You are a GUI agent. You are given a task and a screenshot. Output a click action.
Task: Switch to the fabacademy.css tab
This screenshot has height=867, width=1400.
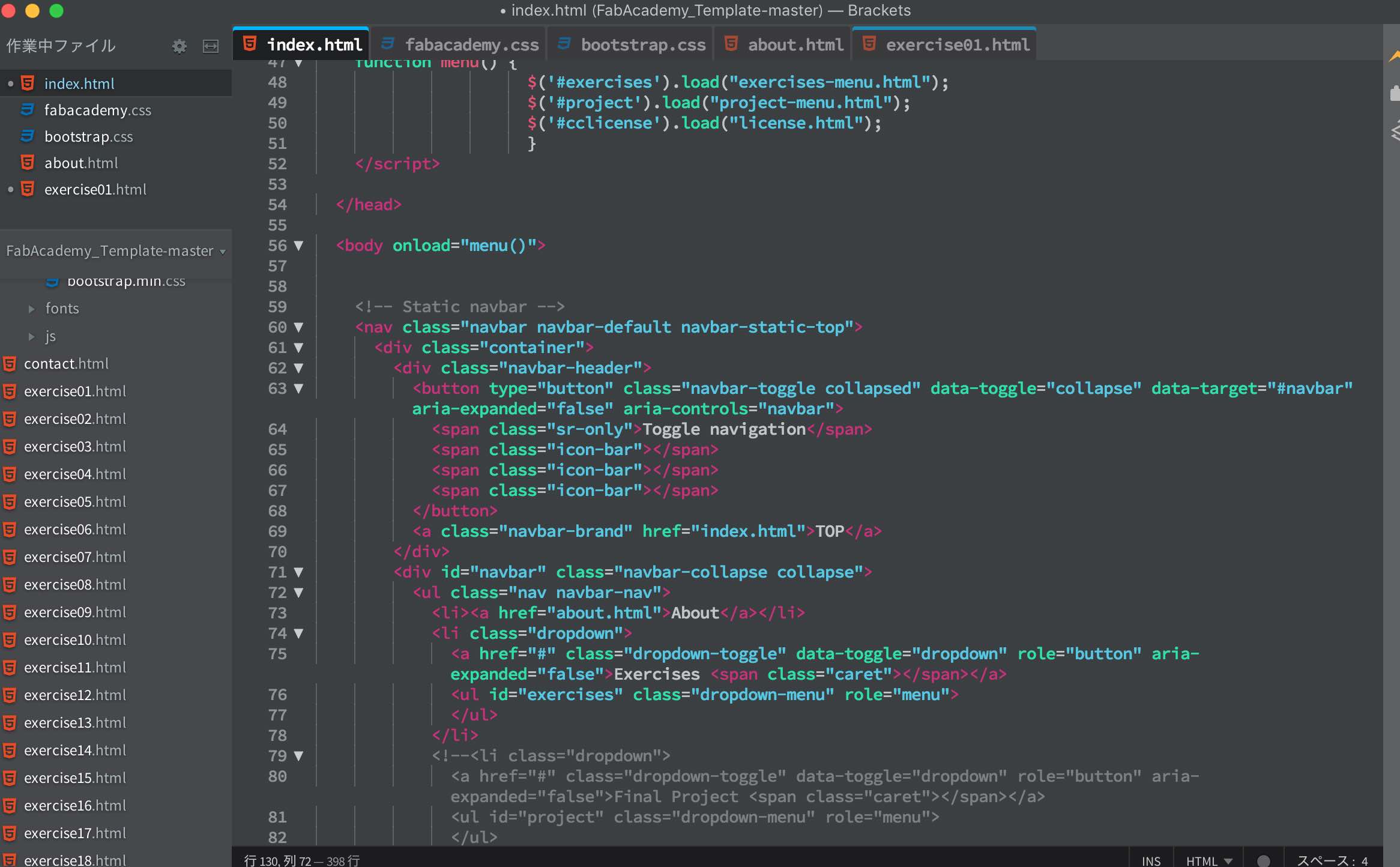point(459,44)
